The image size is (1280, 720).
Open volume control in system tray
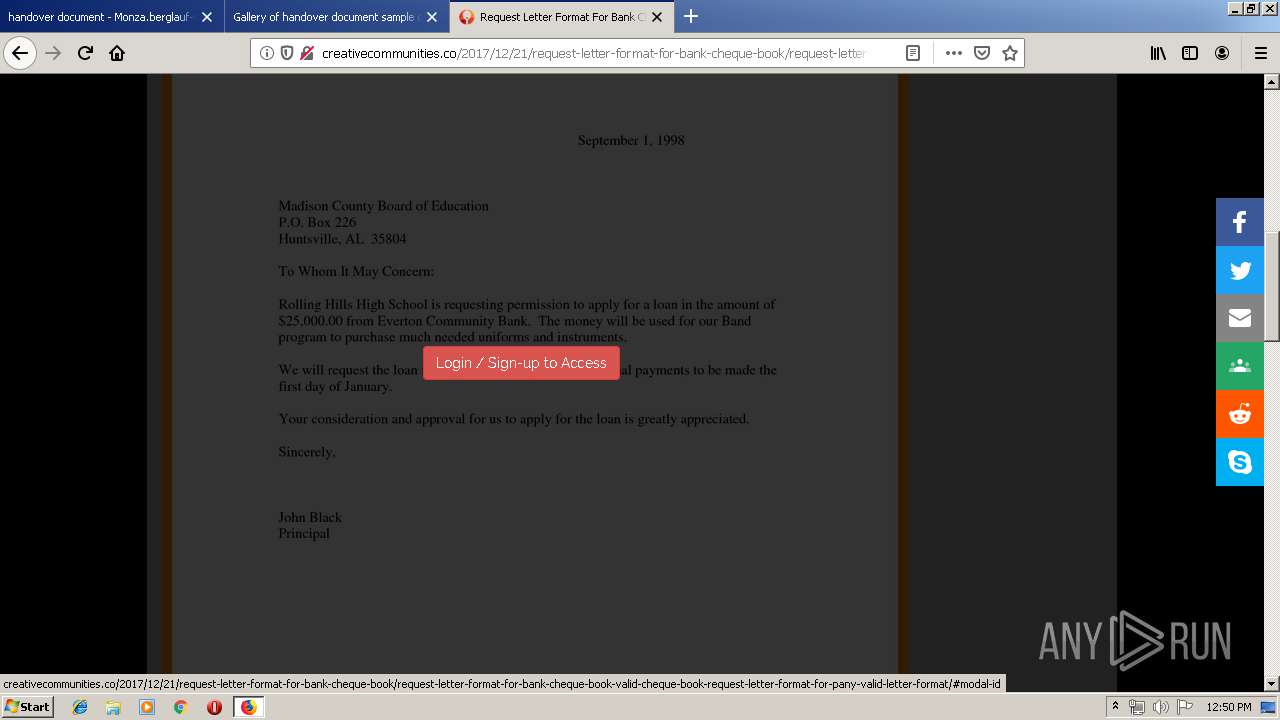click(1161, 707)
